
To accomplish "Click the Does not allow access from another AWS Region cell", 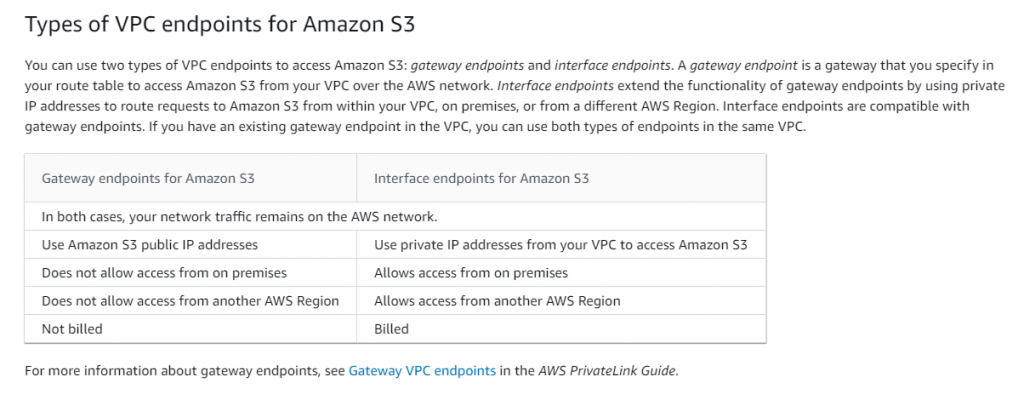I will pyautogui.click(x=191, y=301).
